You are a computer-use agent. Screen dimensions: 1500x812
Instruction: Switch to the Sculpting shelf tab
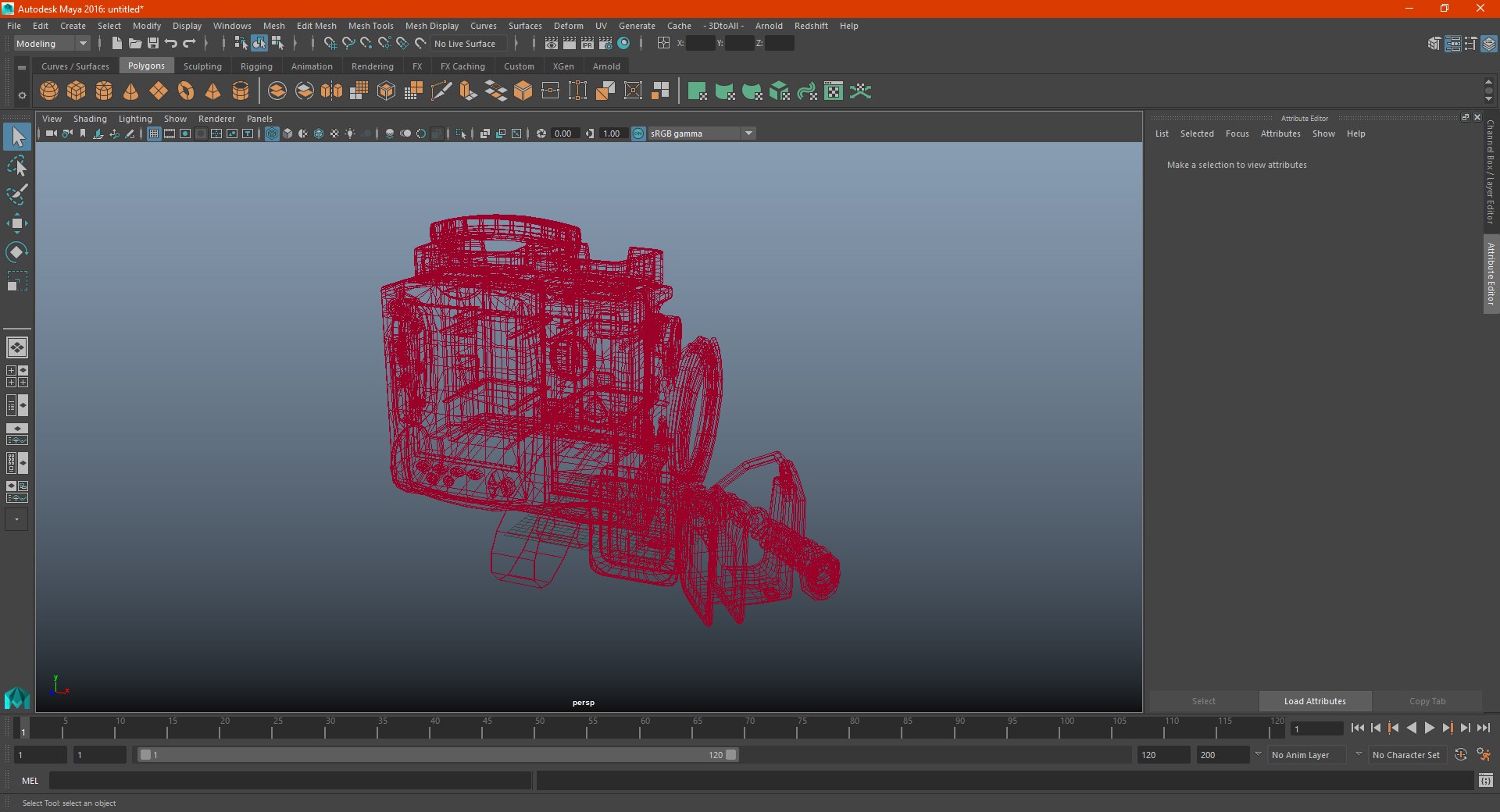(202, 66)
